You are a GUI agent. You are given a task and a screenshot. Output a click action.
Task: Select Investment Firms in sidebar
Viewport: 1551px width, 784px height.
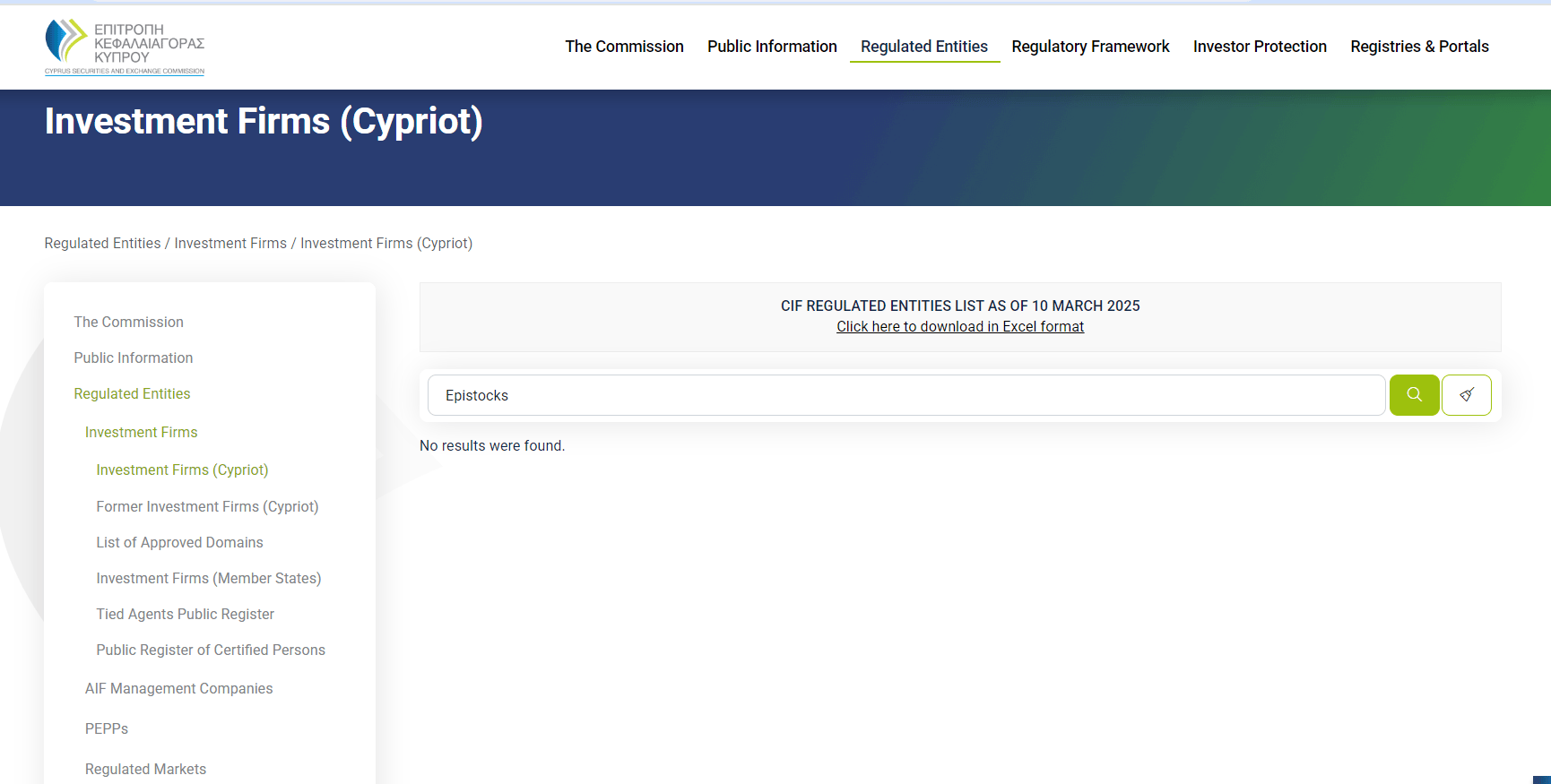[142, 432]
